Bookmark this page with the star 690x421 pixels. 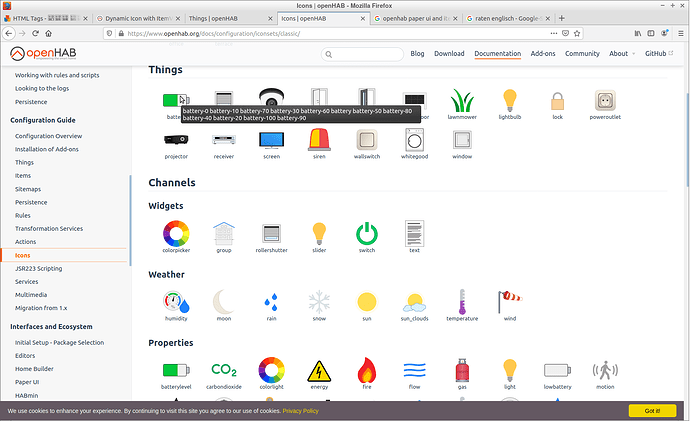[577, 33]
